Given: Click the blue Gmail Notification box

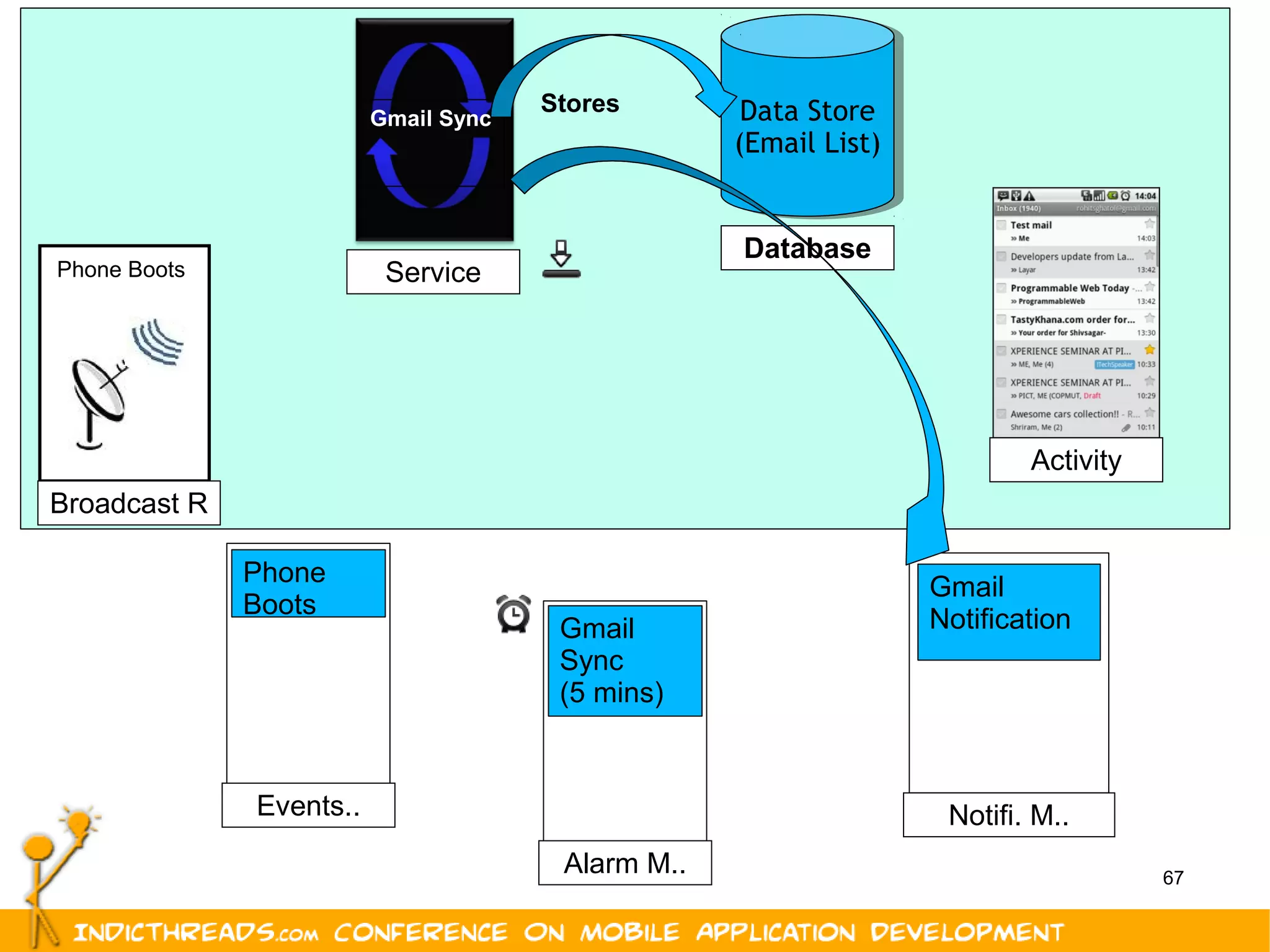Looking at the screenshot, I should [1008, 612].
